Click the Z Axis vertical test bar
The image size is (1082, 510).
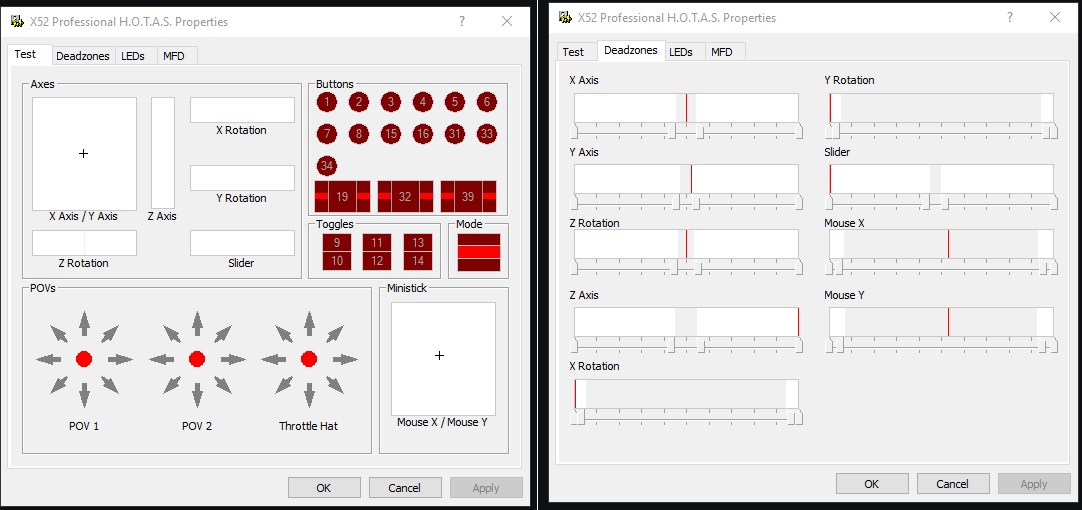tap(163, 153)
